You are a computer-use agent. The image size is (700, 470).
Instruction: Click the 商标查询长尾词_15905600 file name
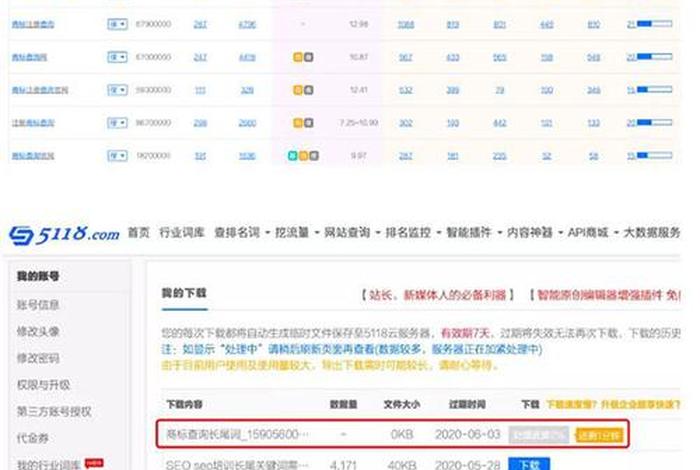(237, 434)
